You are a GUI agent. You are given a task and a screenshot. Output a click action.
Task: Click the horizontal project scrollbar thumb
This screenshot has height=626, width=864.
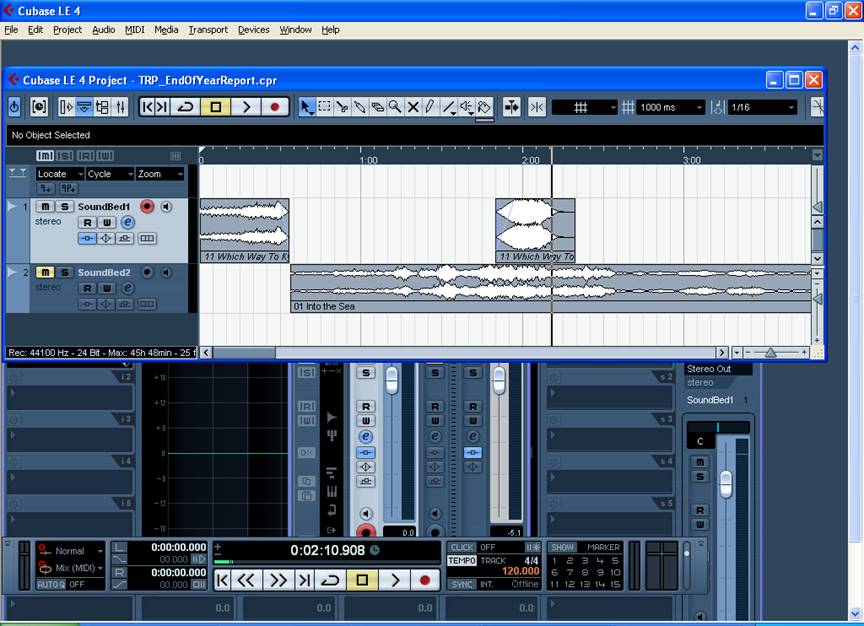[x=244, y=353]
